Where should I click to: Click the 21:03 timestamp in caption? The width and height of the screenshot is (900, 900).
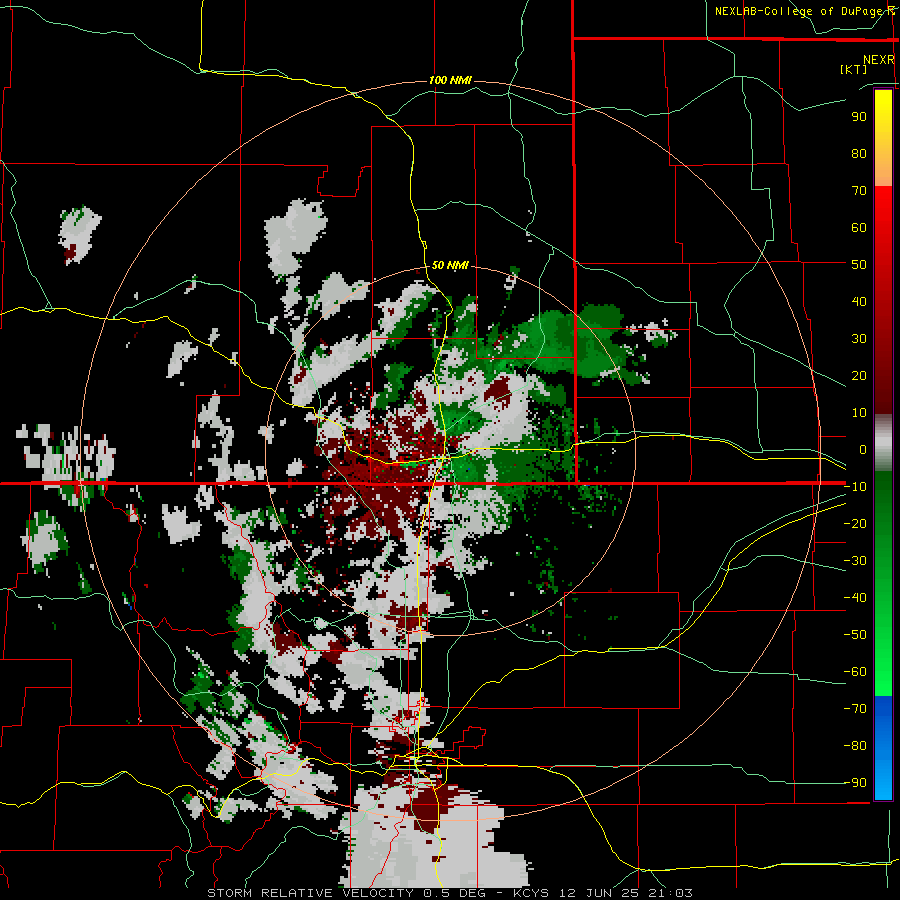tap(671, 893)
